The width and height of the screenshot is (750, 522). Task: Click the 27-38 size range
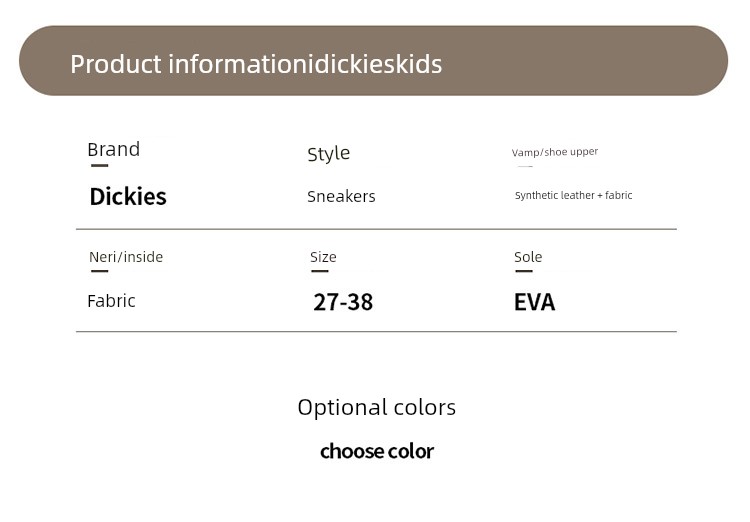[x=343, y=302]
